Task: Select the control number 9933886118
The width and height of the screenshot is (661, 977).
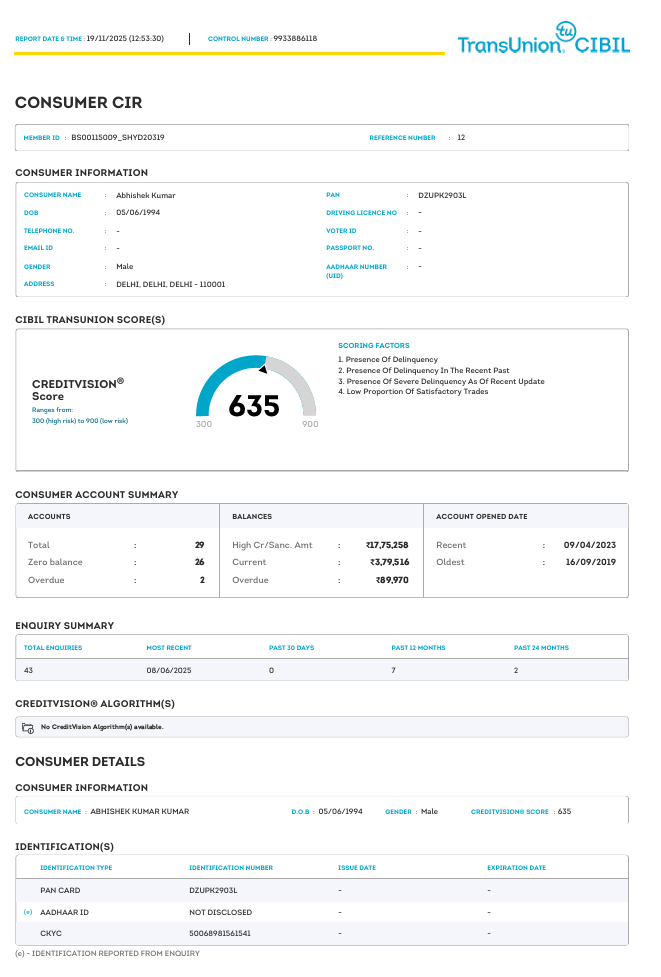Action: pos(295,39)
